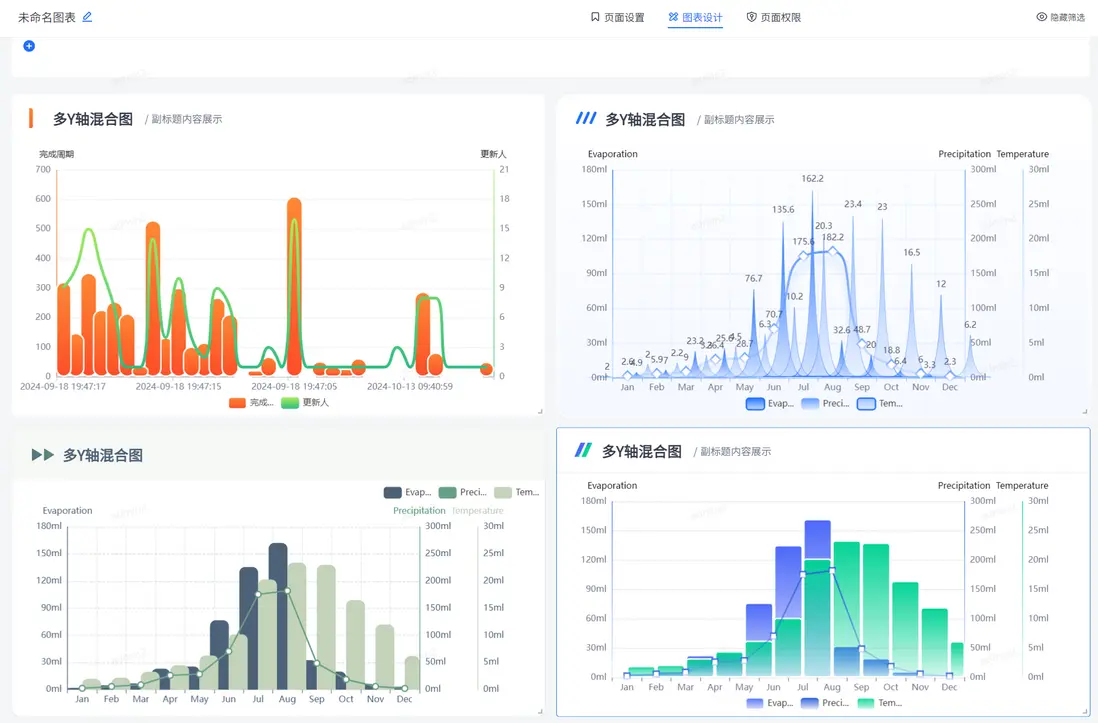Click the resize handle of top-left chart card
1098x723 pixels.
coord(540,411)
